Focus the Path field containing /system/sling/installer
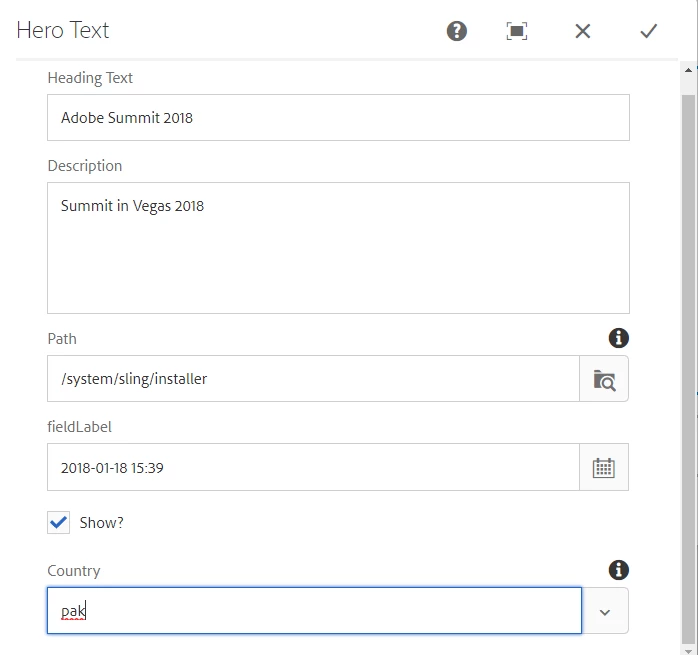 click(x=313, y=378)
